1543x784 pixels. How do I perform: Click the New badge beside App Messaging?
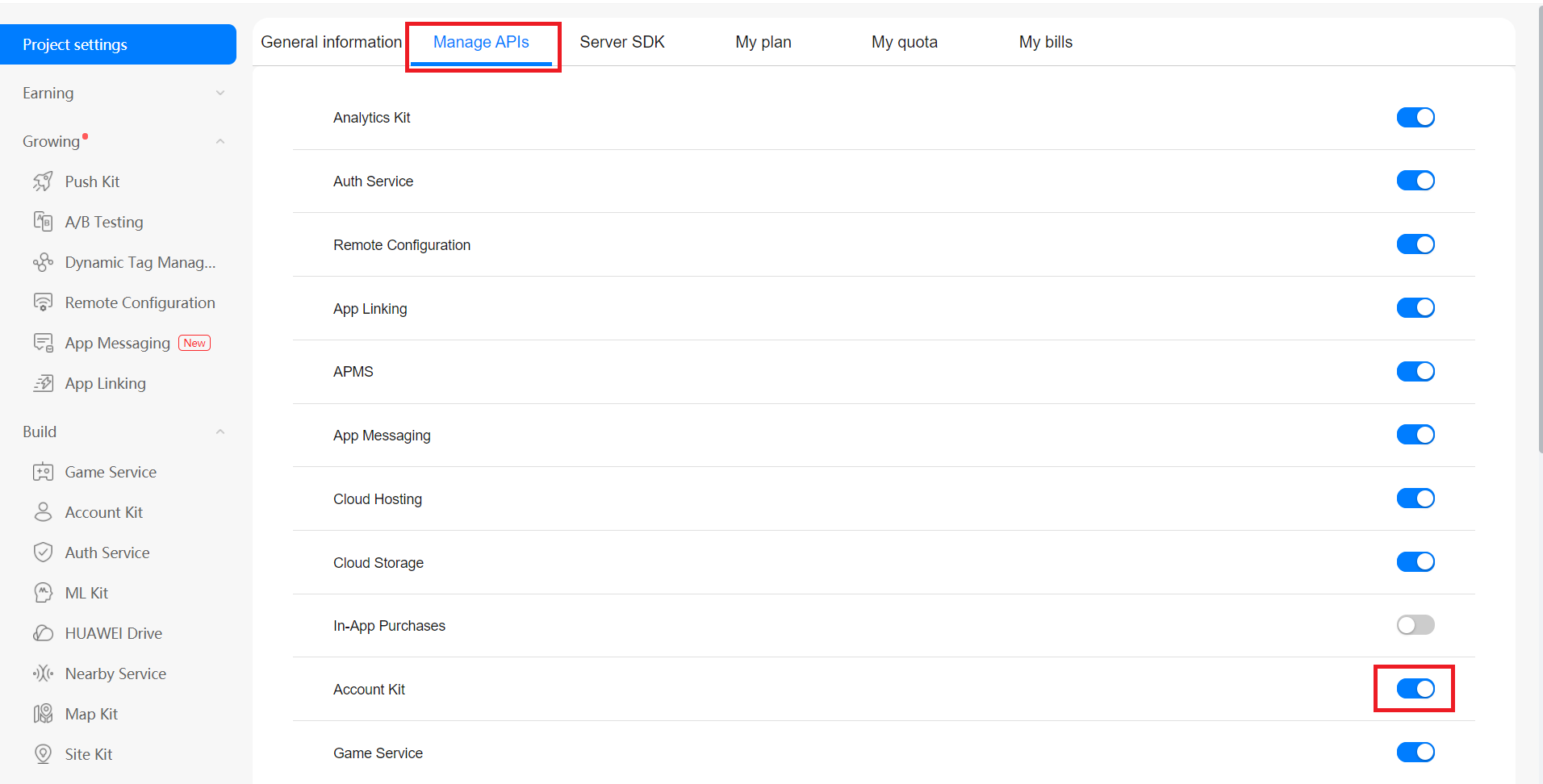[194, 343]
